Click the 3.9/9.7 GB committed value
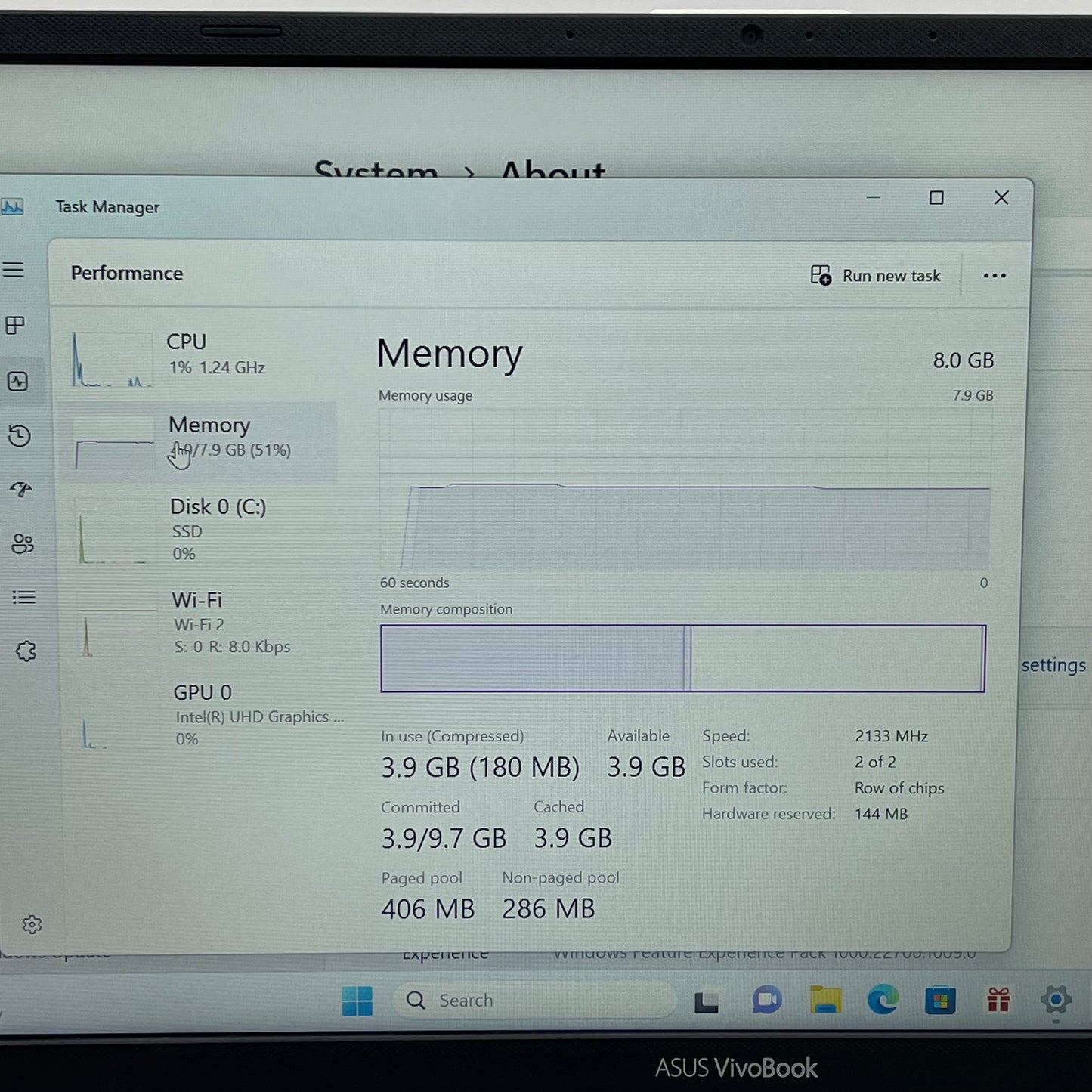1092x1092 pixels. pyautogui.click(x=444, y=838)
